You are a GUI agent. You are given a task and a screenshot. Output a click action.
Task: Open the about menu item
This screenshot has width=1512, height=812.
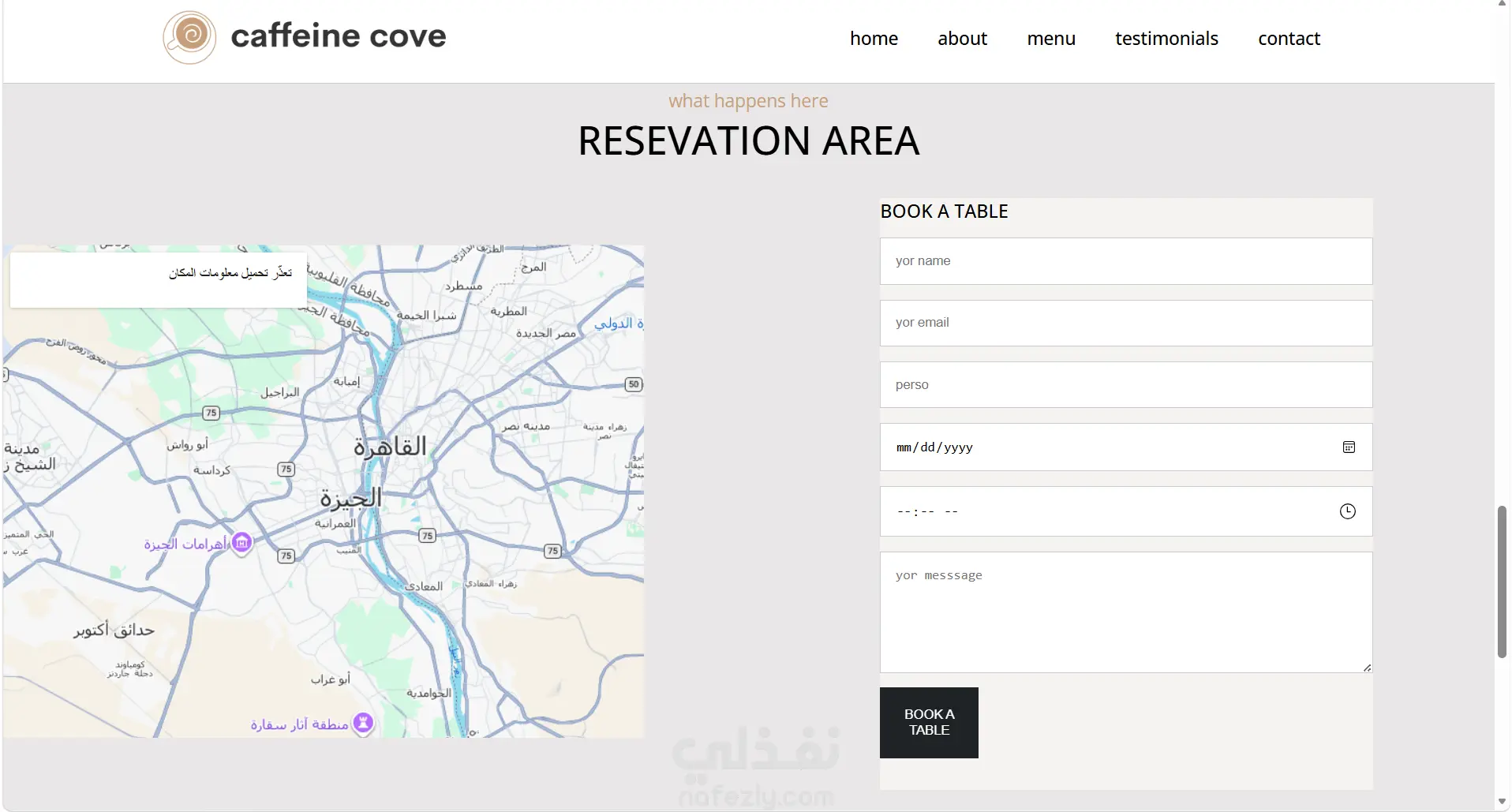(962, 39)
